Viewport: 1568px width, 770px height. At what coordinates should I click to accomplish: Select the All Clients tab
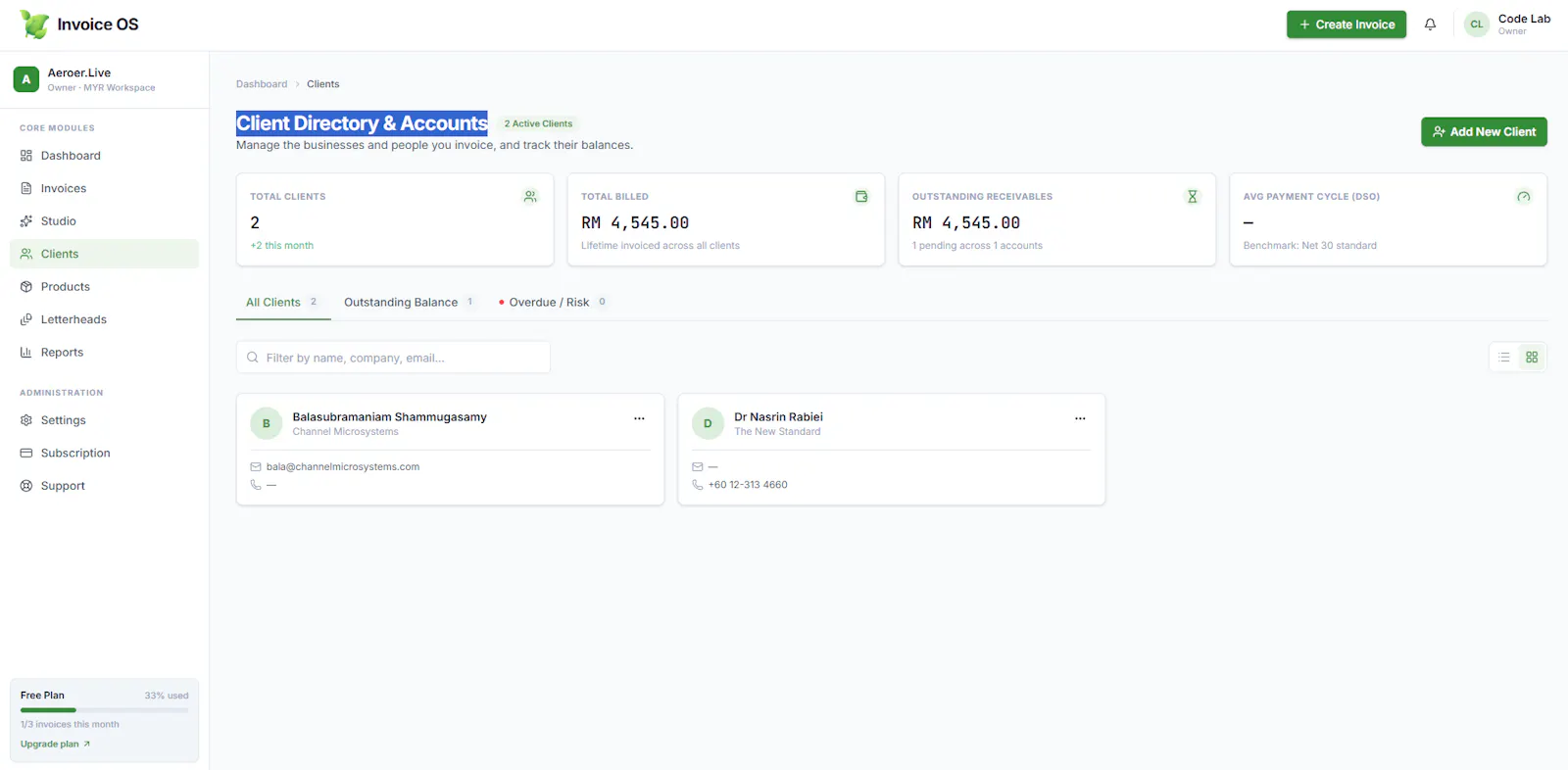click(282, 303)
